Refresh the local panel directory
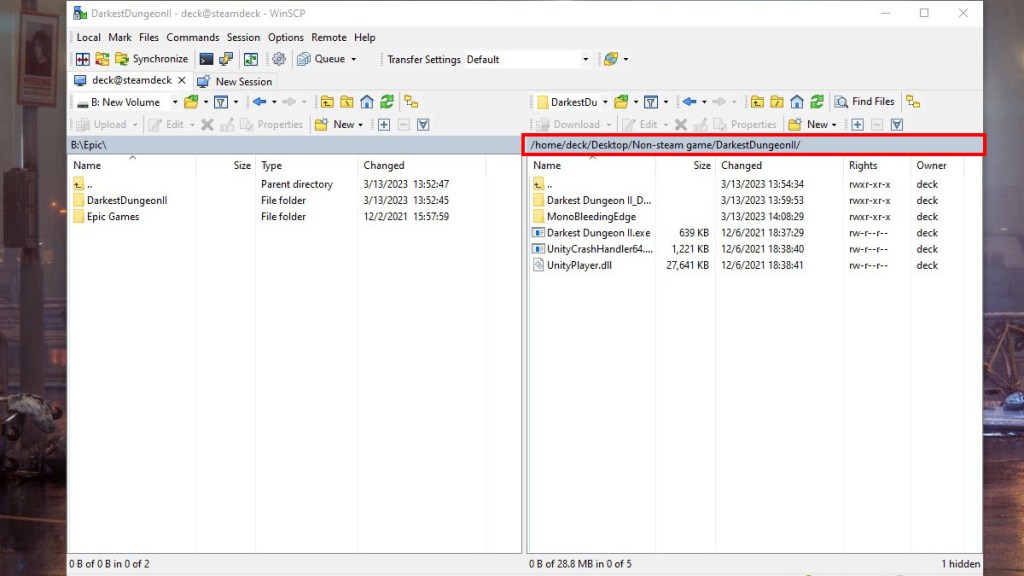Screen dimensions: 1024x576 [386, 102]
